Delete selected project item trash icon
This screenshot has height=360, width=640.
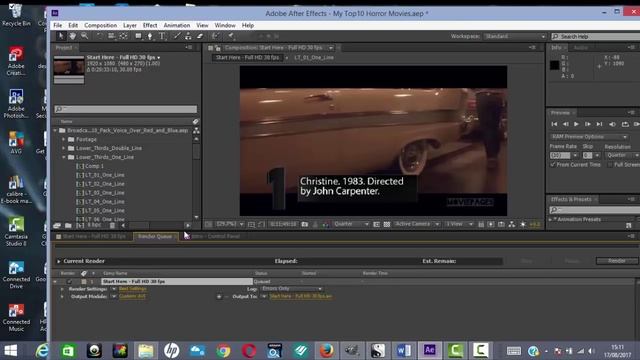coord(112,225)
